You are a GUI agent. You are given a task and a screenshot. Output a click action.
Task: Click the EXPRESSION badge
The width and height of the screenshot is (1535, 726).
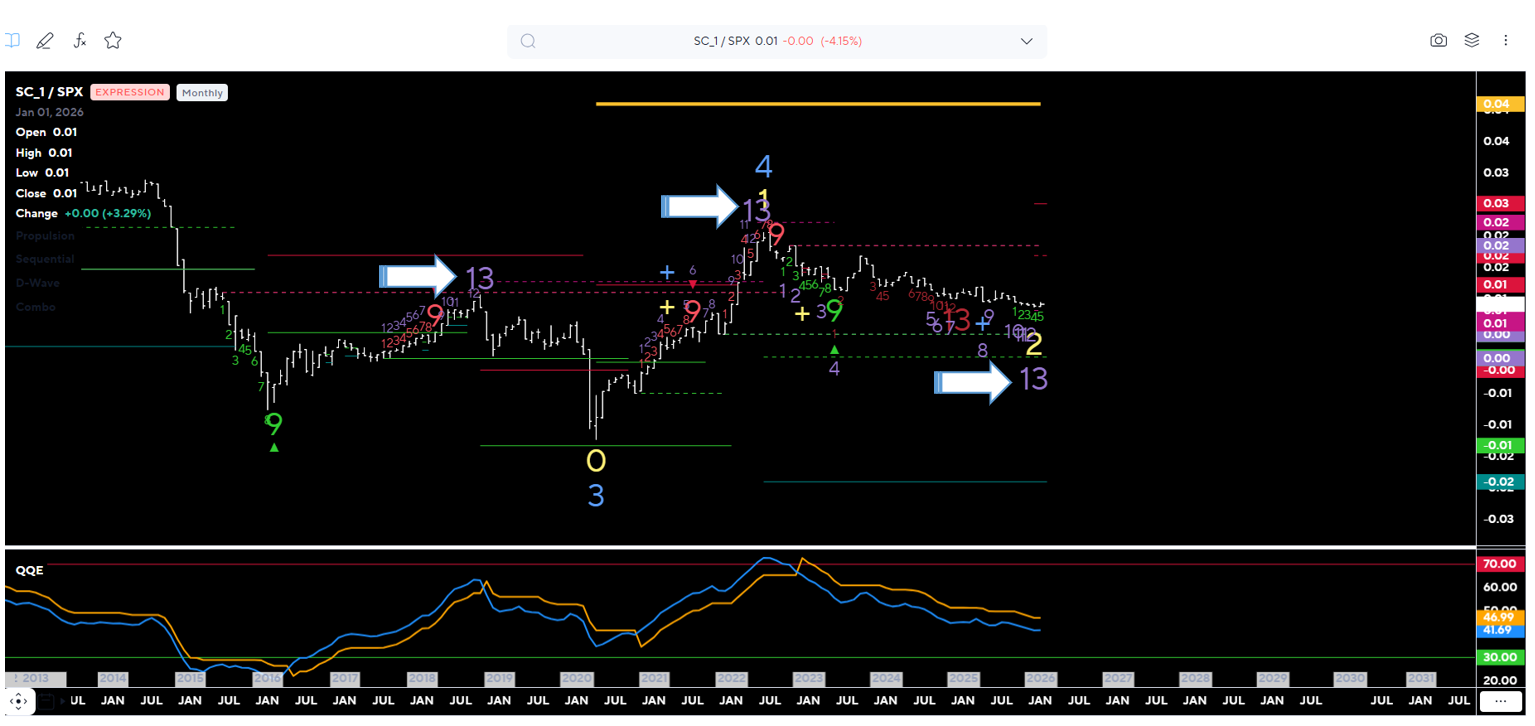tap(129, 92)
